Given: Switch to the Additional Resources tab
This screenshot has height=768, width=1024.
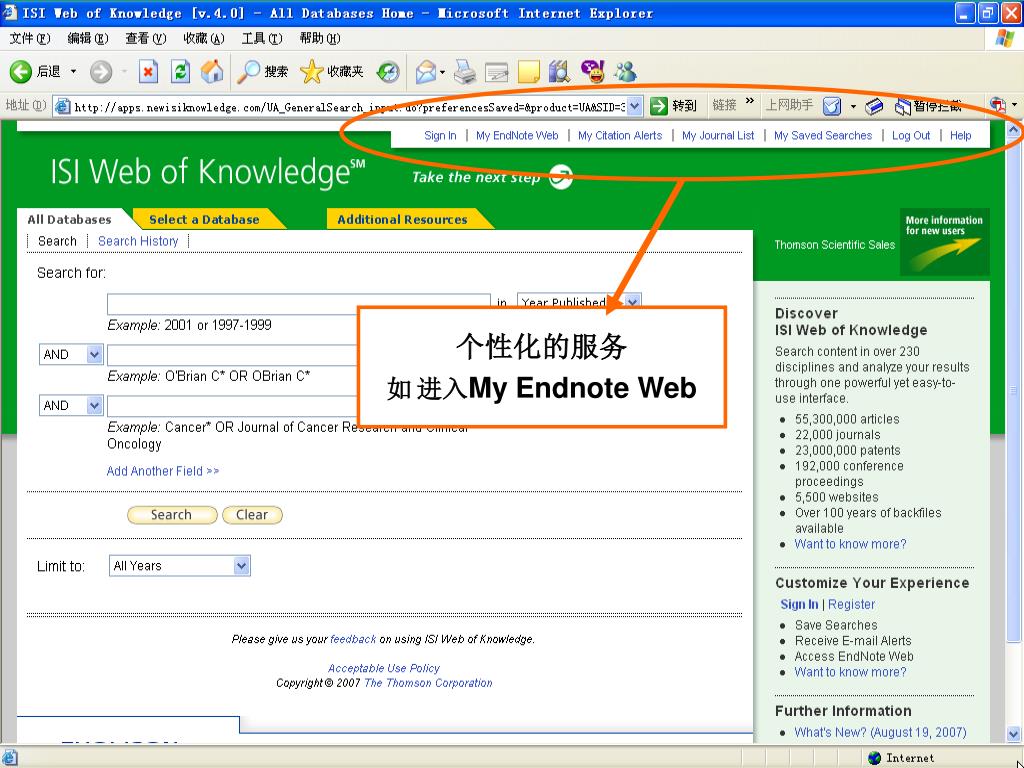Looking at the screenshot, I should [x=402, y=219].
